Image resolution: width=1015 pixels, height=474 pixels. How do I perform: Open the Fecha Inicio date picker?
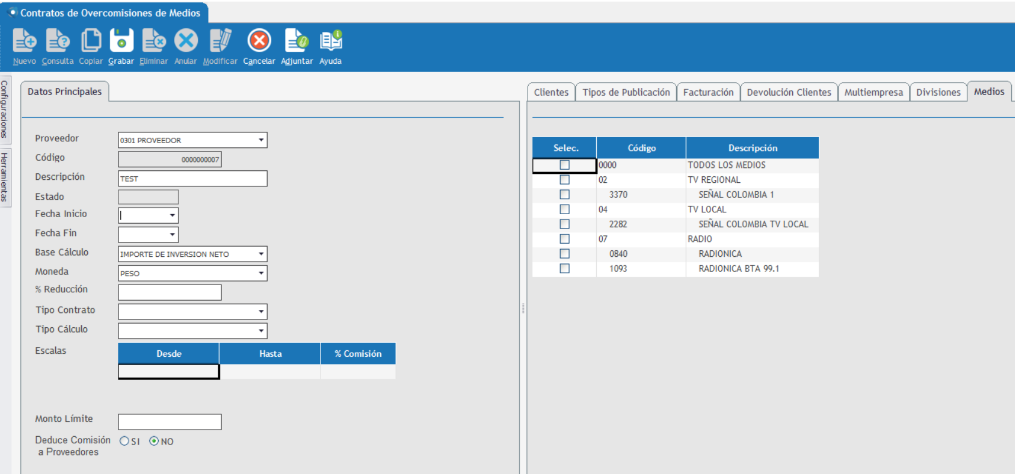[172, 215]
